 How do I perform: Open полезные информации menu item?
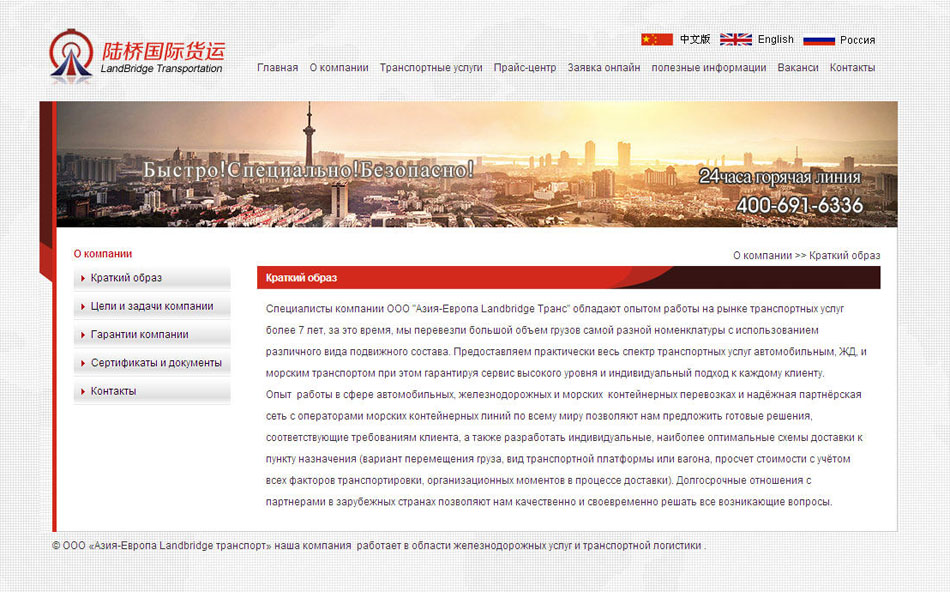click(x=709, y=68)
